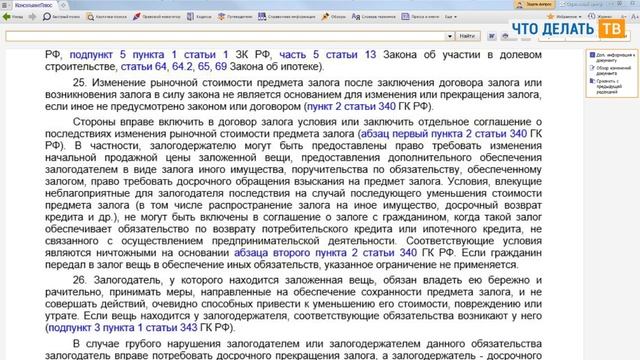This screenshot has height=360, width=640.
Task: Click paragraph number 25. in the document
Action: [80, 82]
